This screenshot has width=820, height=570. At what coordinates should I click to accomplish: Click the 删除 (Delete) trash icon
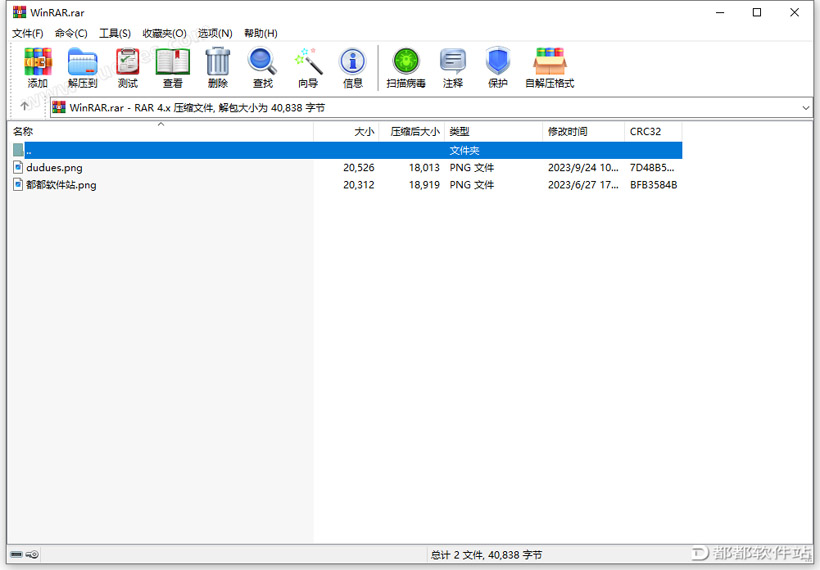pyautogui.click(x=218, y=68)
